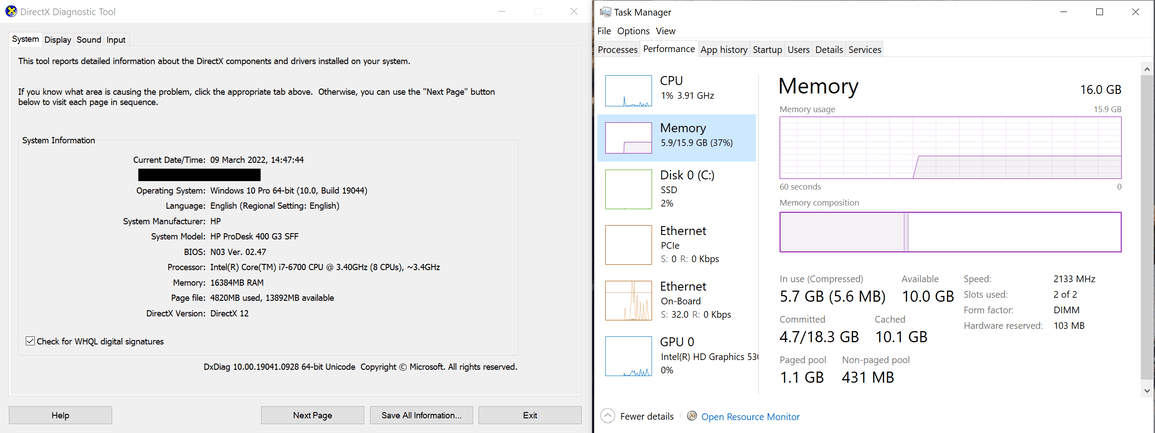The height and width of the screenshot is (433, 1155).
Task: Click the Task Manager vertical scrollbar down arrow
Action: [1147, 388]
